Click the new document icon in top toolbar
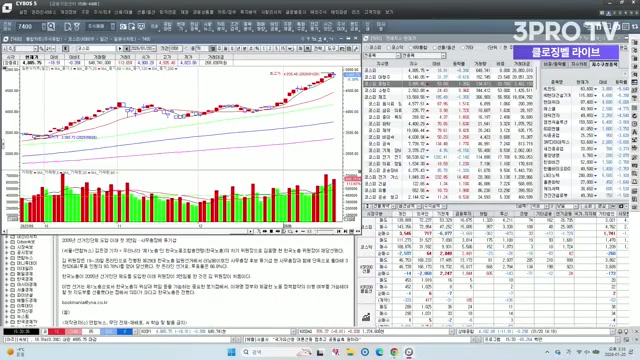 (x=67, y=27)
